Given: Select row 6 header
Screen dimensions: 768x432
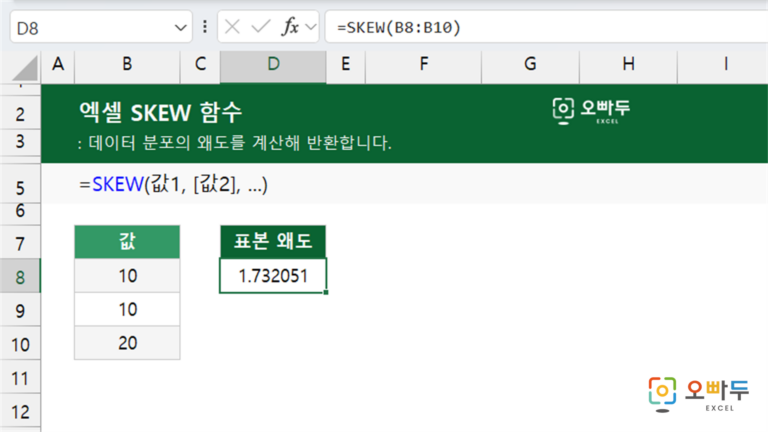Looking at the screenshot, I should pyautogui.click(x=20, y=214).
